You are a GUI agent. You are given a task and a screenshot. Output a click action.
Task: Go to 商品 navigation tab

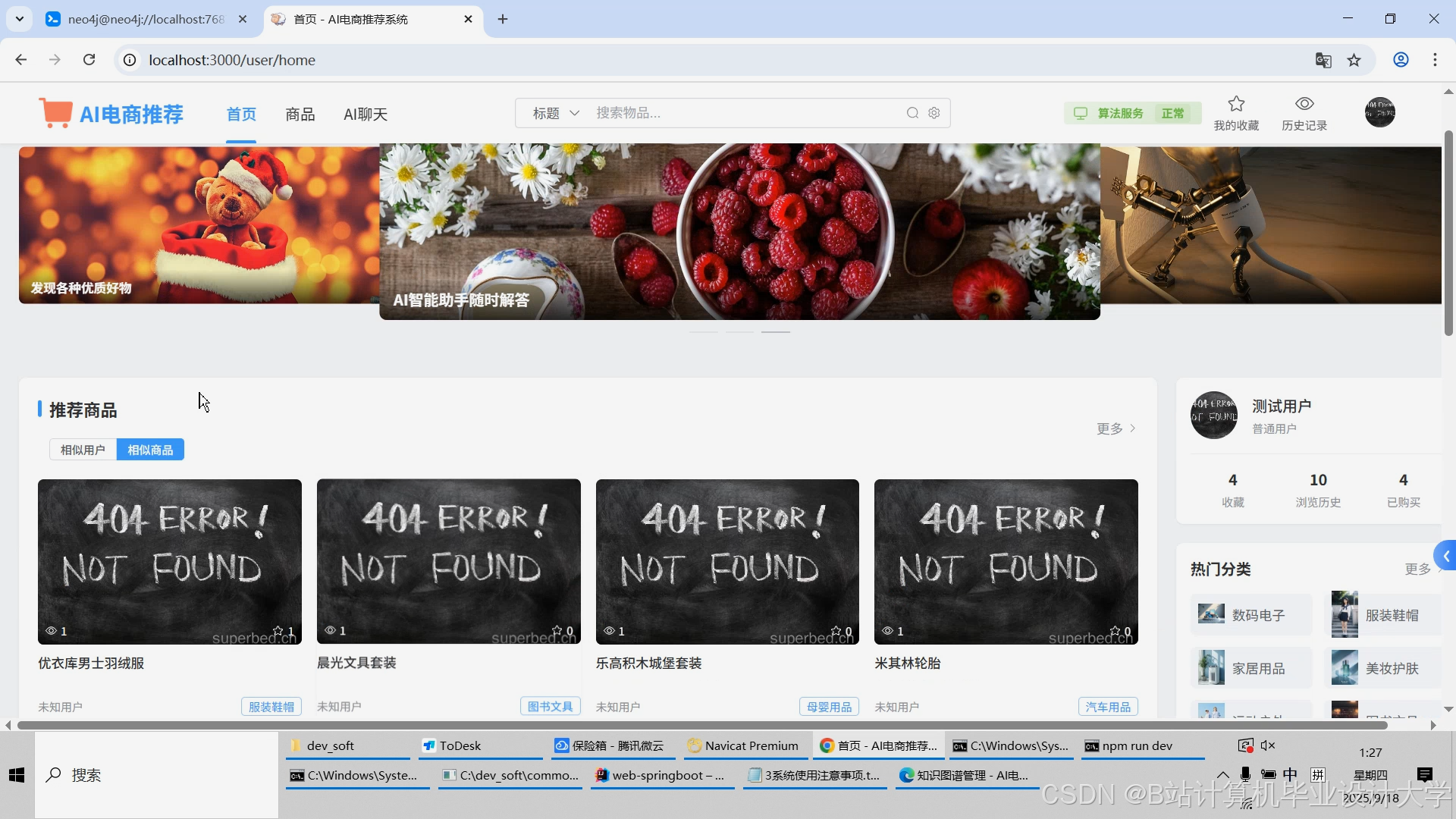[x=300, y=115]
